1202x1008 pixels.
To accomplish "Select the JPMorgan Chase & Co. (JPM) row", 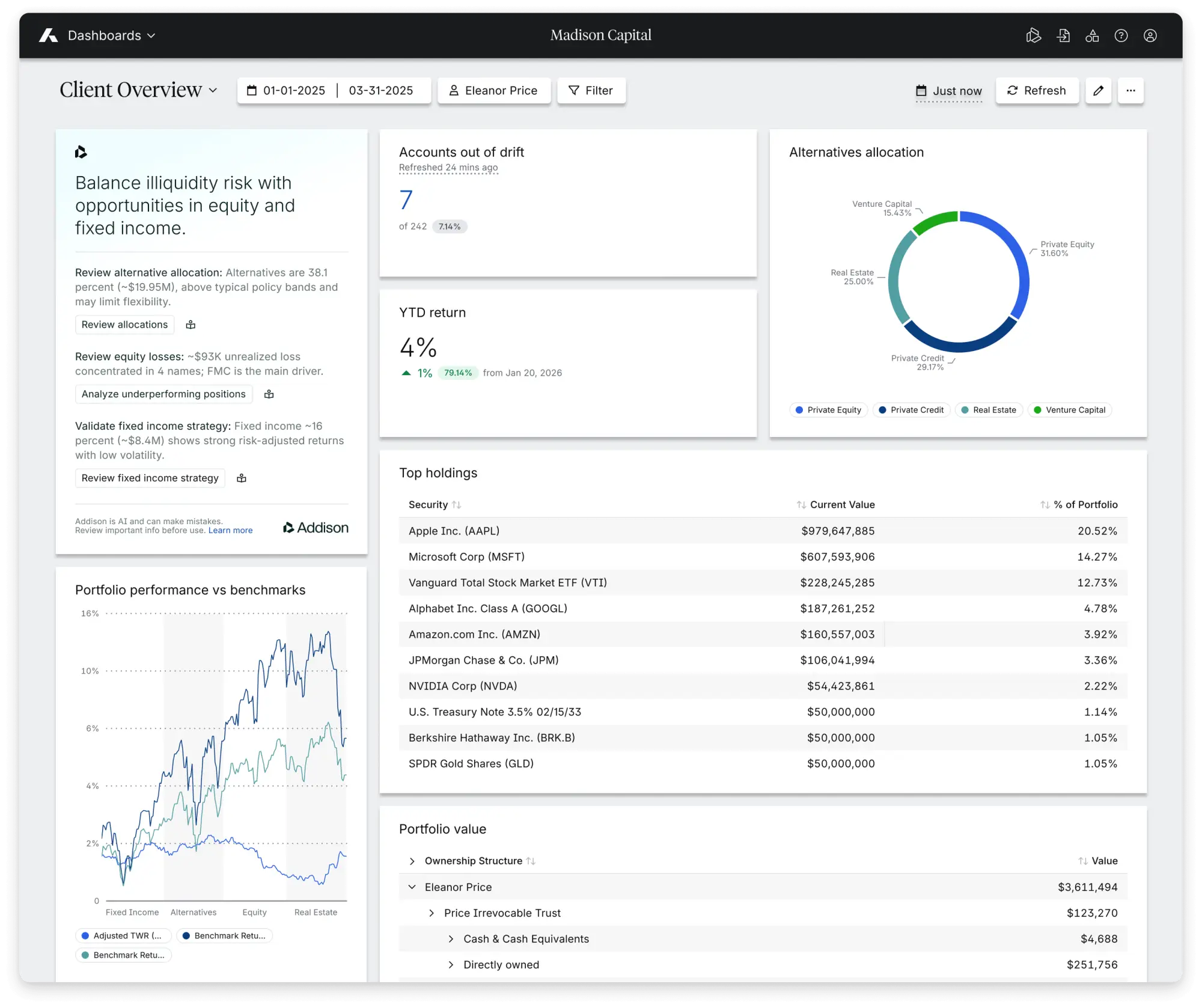I will point(763,660).
